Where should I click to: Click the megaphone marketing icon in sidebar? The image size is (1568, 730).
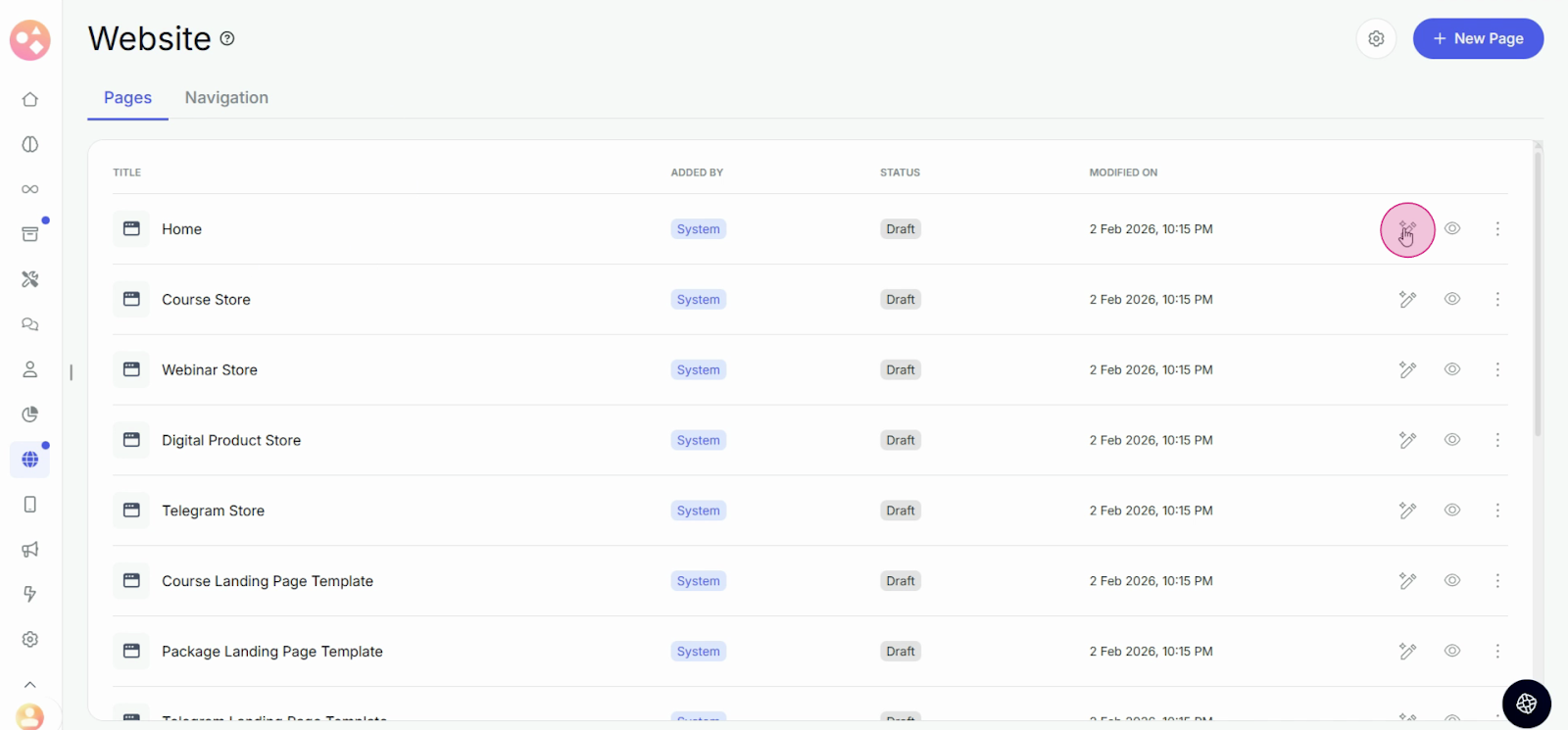pos(30,550)
